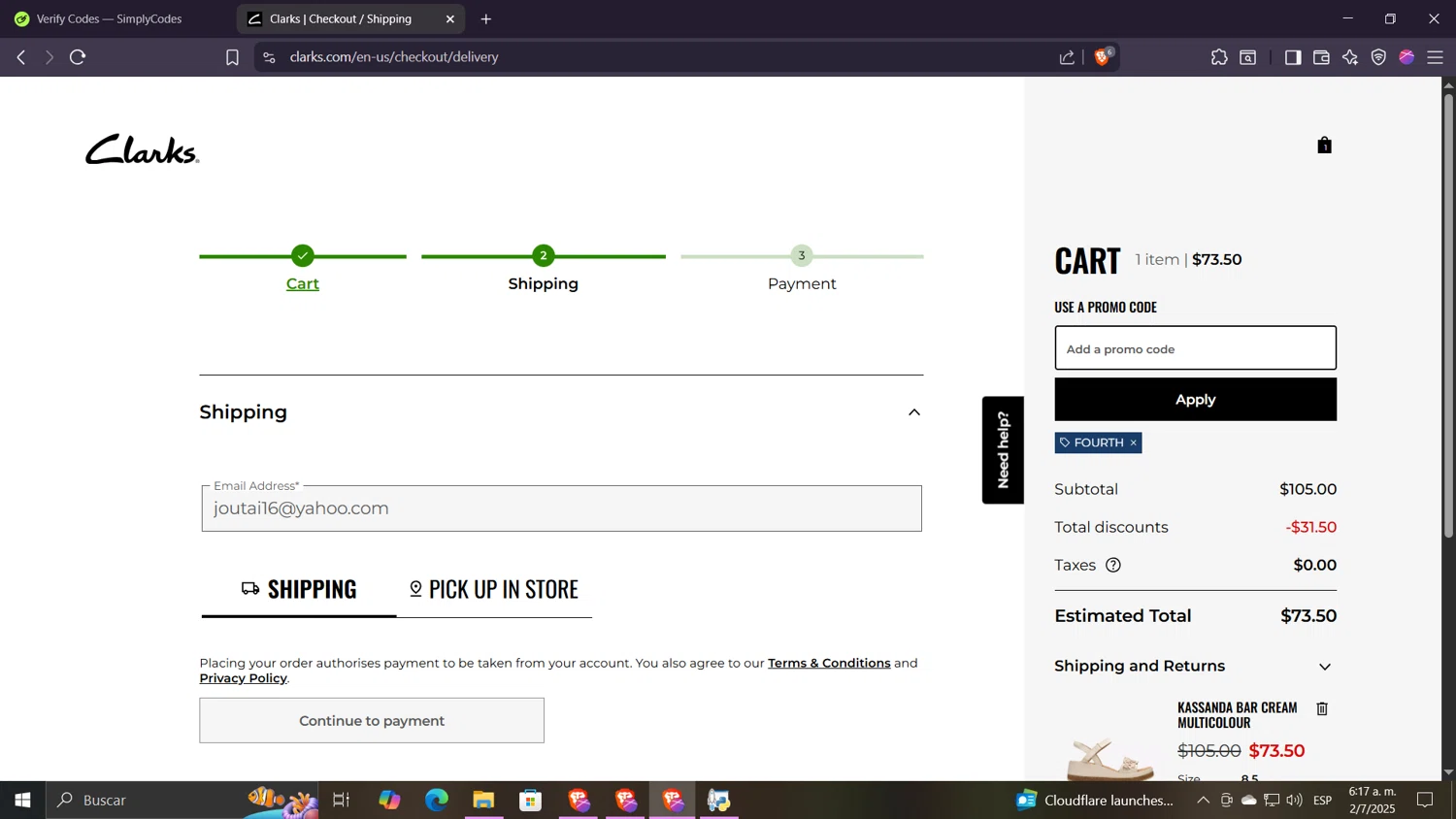1456x819 pixels.
Task: Close the Clarks Checkout tab
Action: point(450,19)
